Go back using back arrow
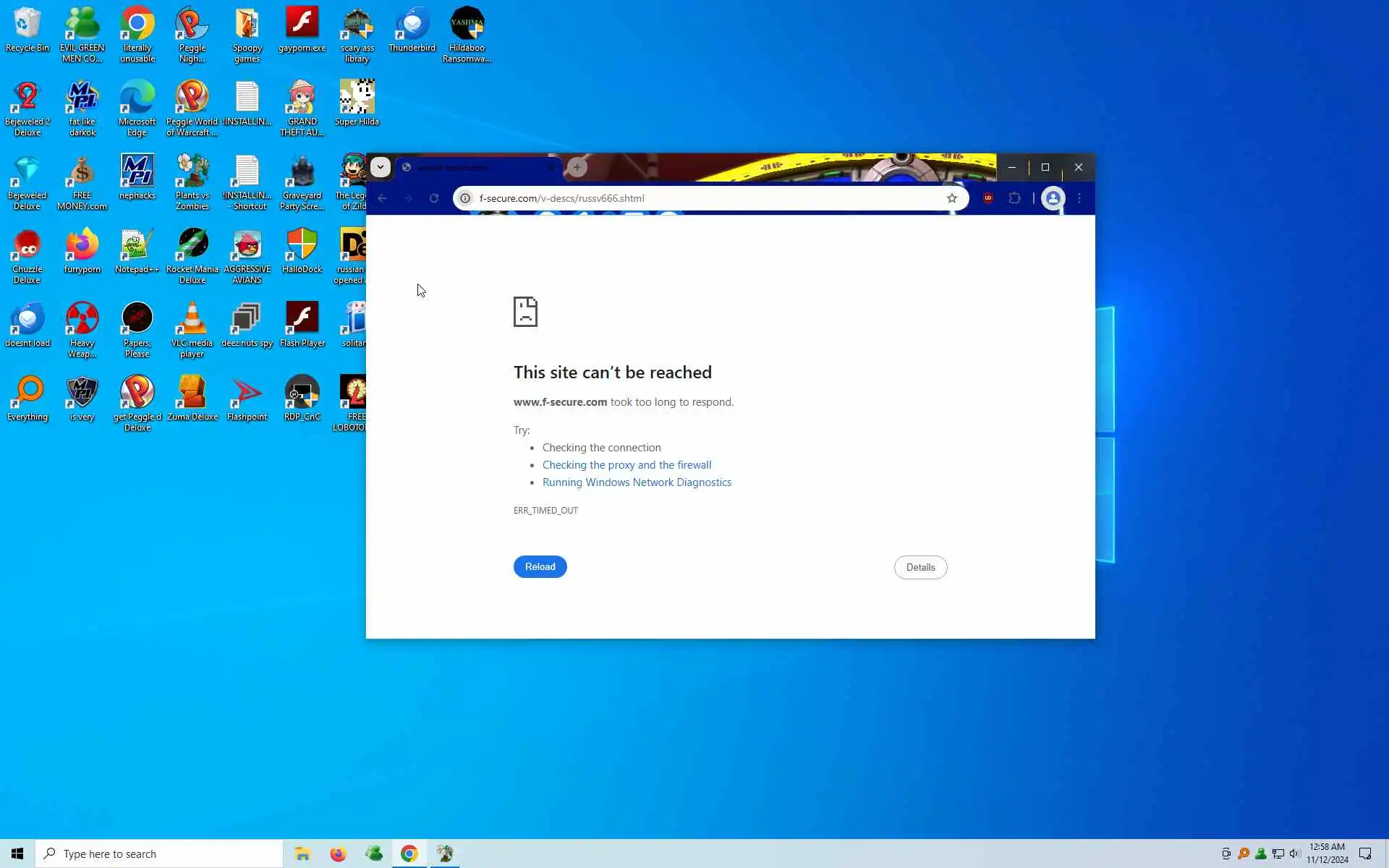This screenshot has width=1389, height=868. 383,198
